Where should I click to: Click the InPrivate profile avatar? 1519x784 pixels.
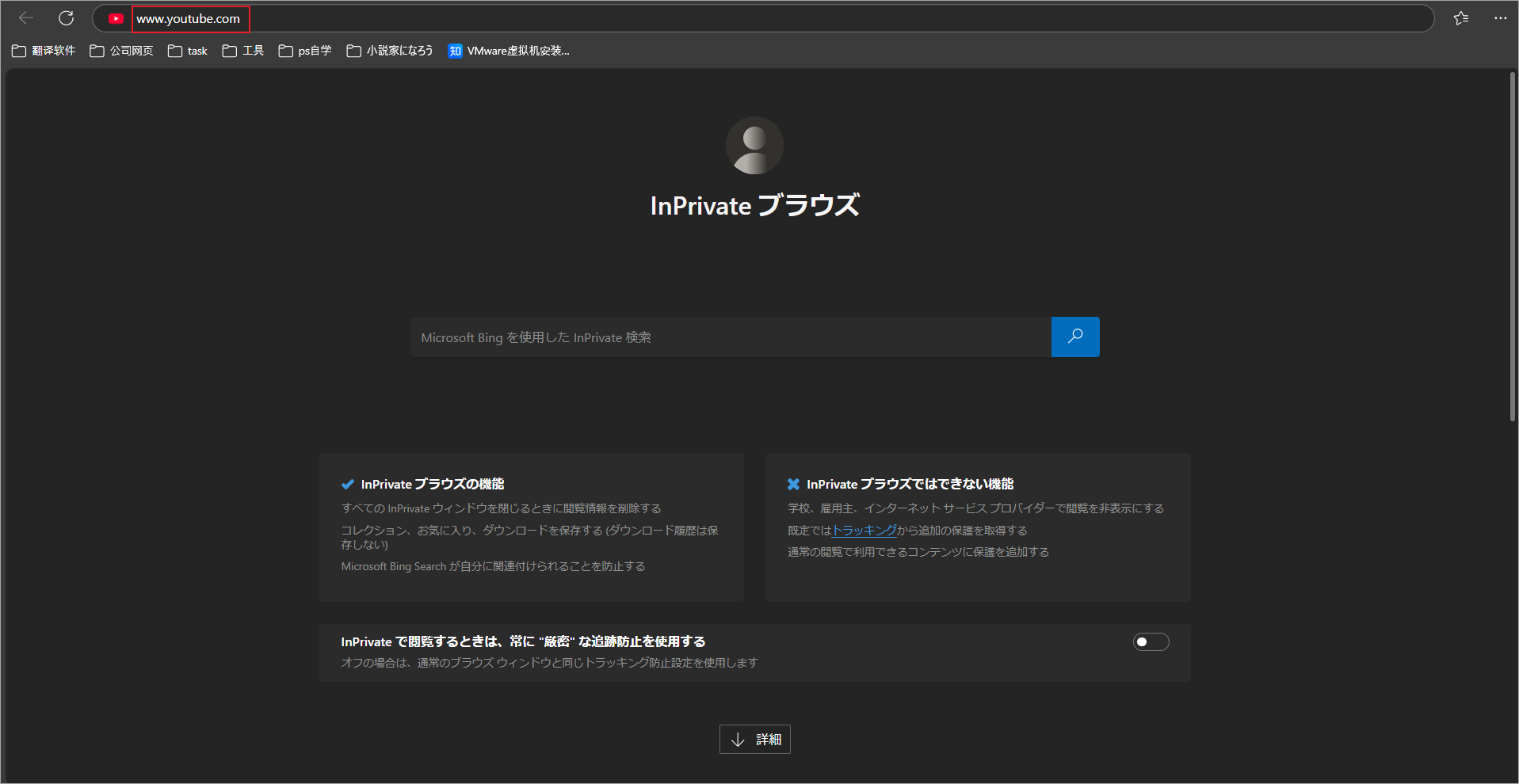click(754, 146)
